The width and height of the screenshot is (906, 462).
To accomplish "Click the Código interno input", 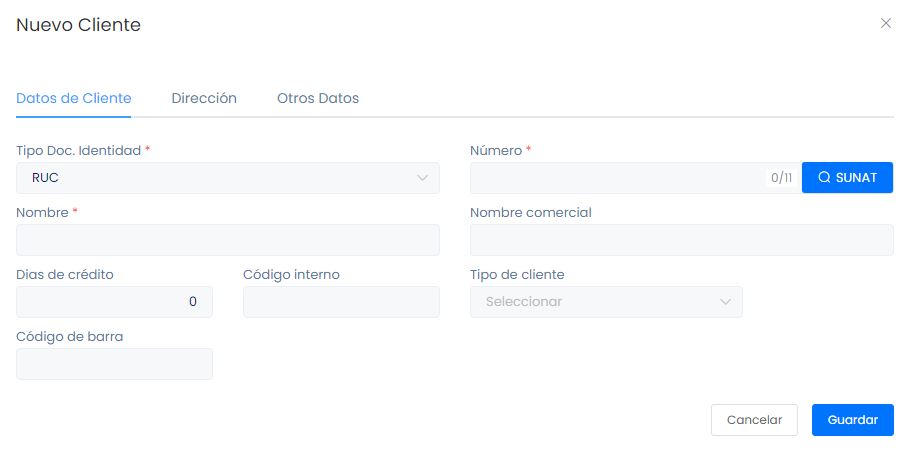I will (341, 302).
